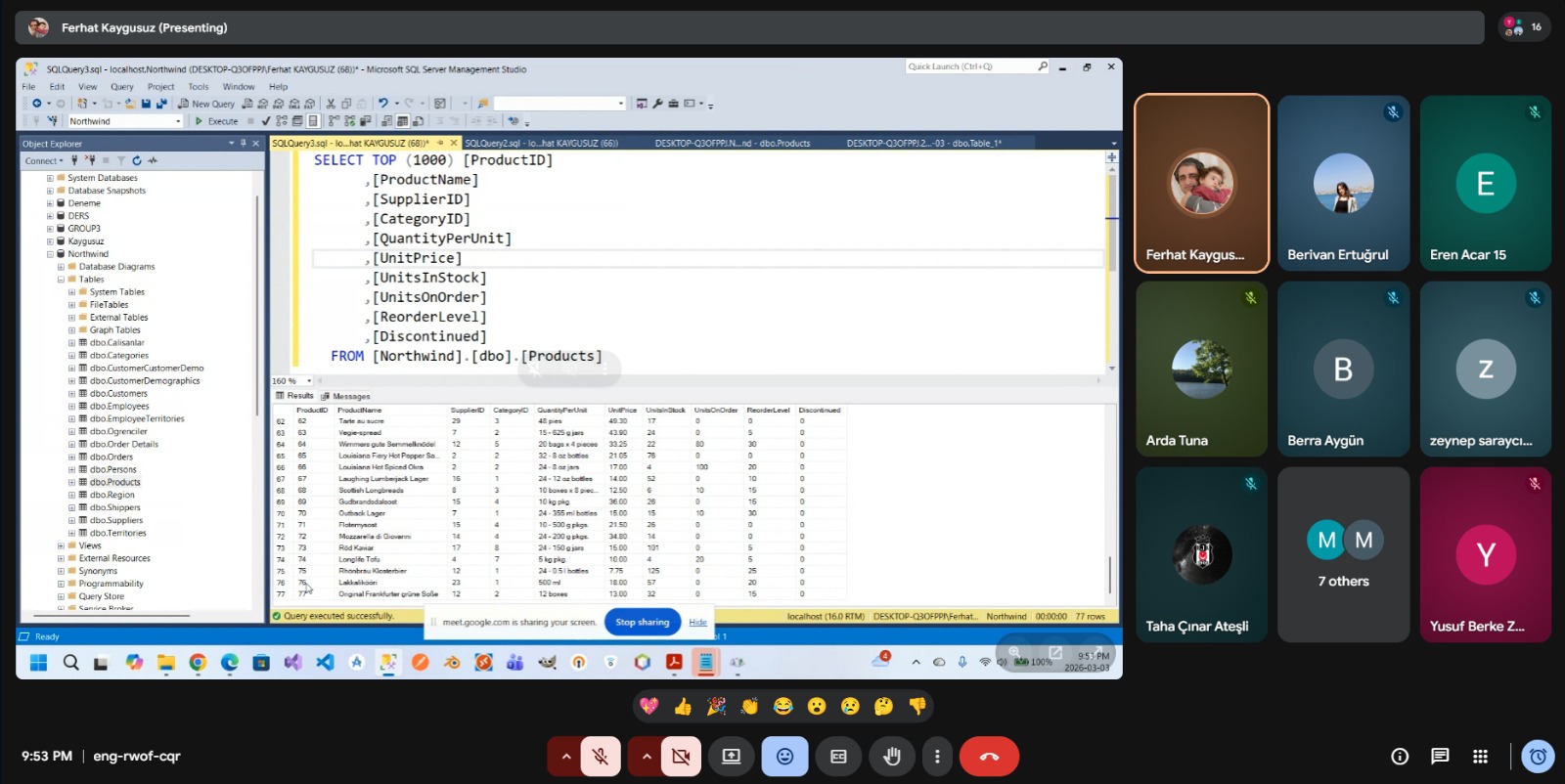This screenshot has width=1565, height=784.
Task: Send the heart emoji reaction
Action: tap(648, 706)
